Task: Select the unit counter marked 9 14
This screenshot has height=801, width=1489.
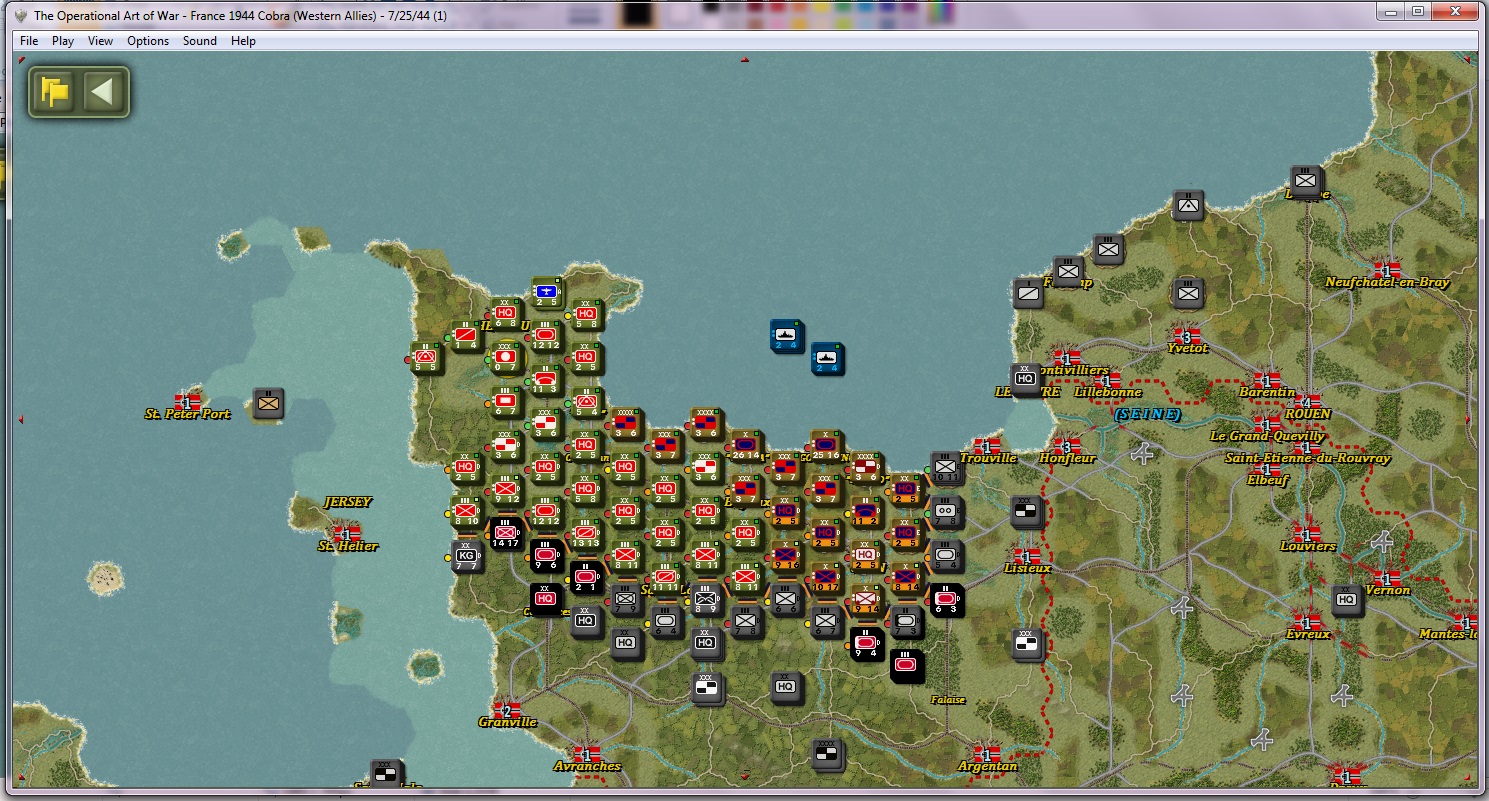Action: click(x=866, y=600)
